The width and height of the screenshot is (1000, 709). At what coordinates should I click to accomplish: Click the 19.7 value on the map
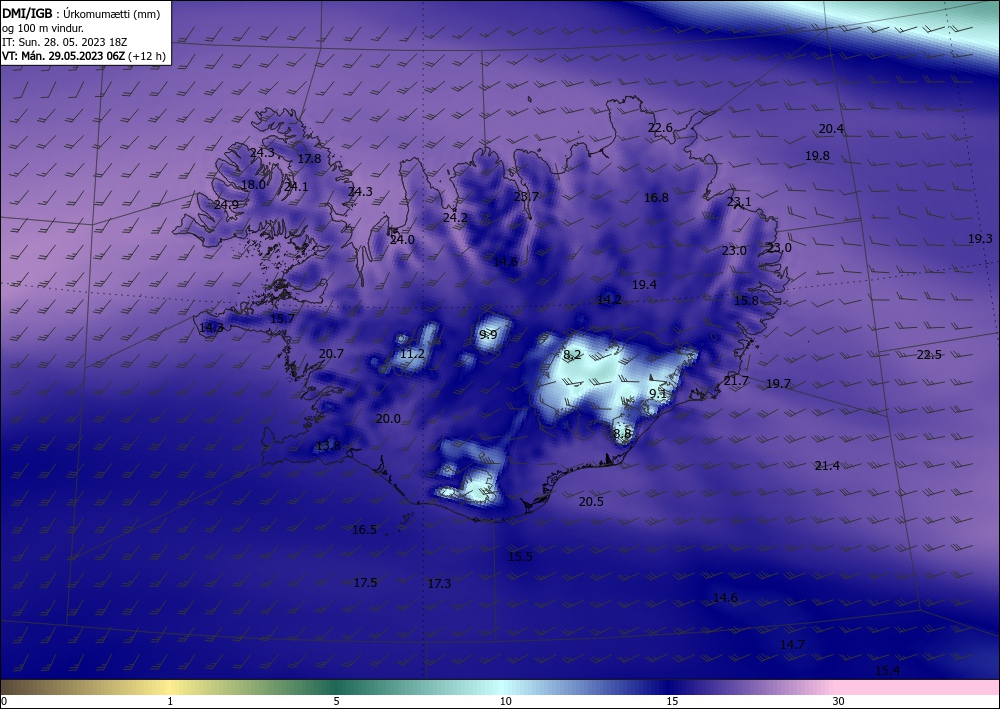tap(778, 384)
